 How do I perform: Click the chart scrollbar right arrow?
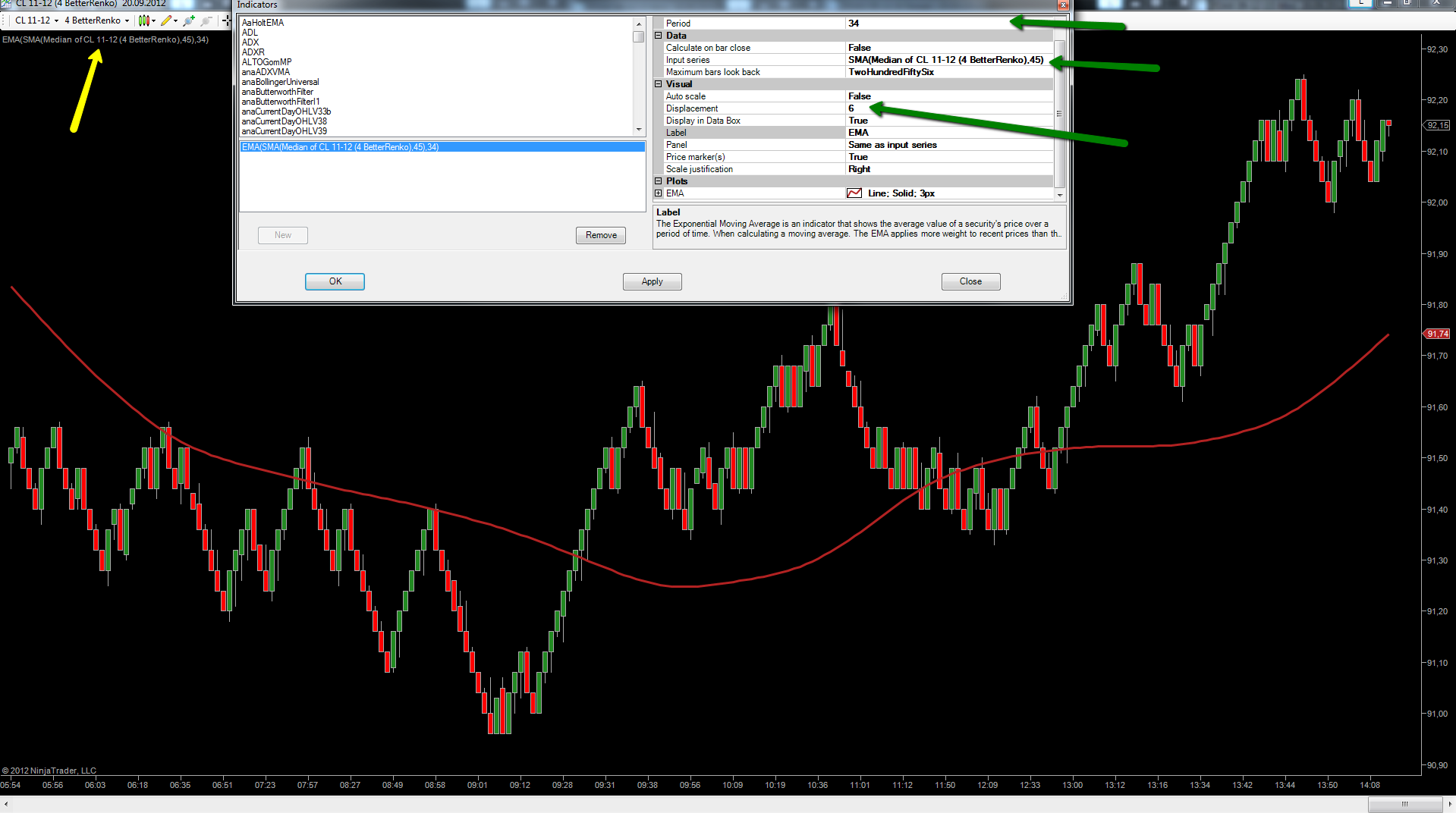(x=1449, y=804)
